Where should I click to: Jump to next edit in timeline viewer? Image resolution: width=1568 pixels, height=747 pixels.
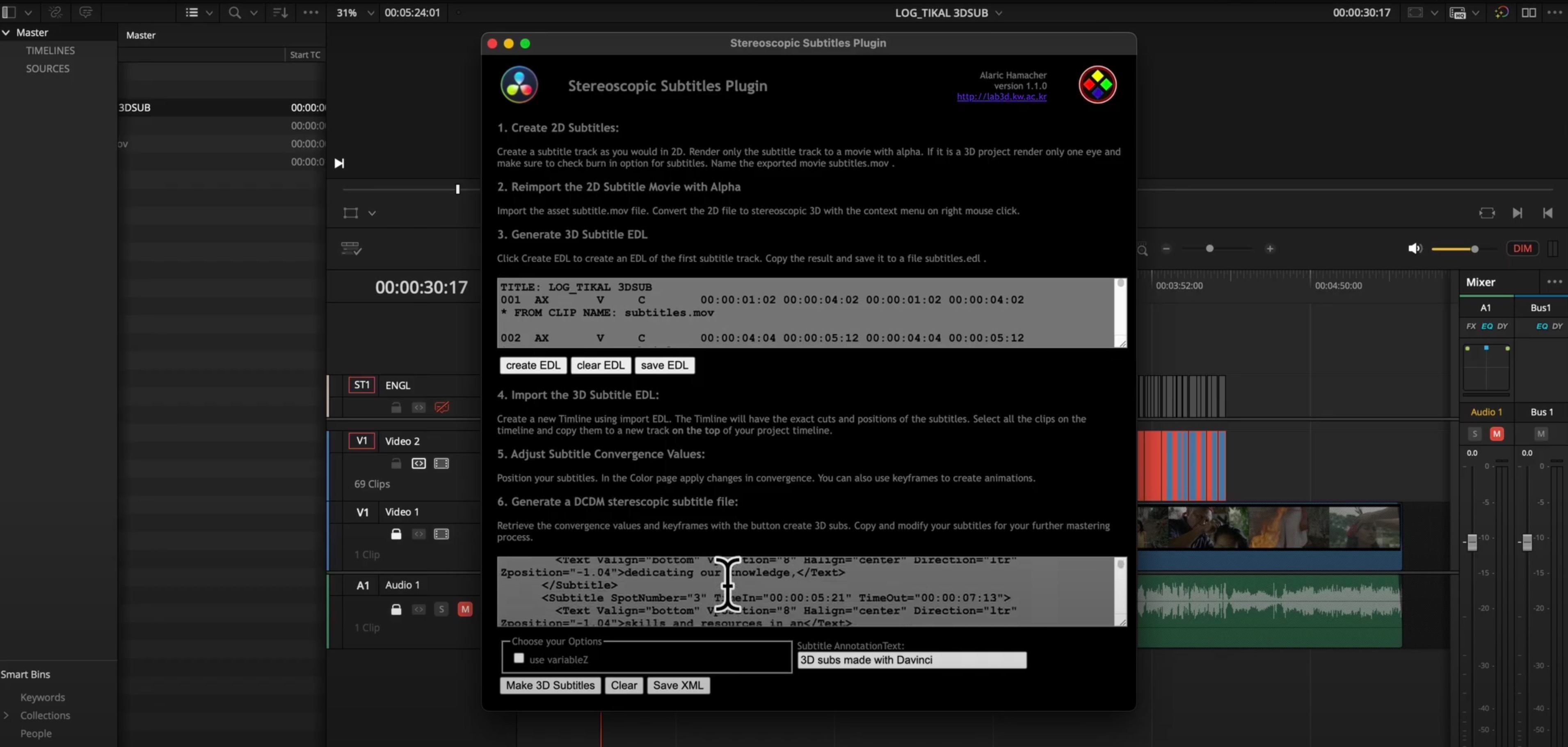[1518, 213]
